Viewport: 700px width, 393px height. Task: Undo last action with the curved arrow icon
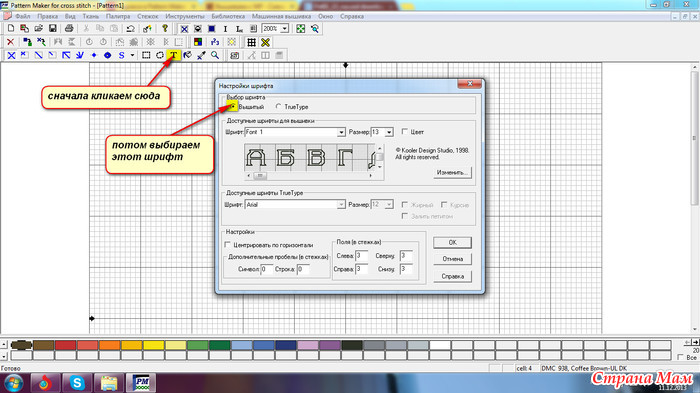[130, 29]
